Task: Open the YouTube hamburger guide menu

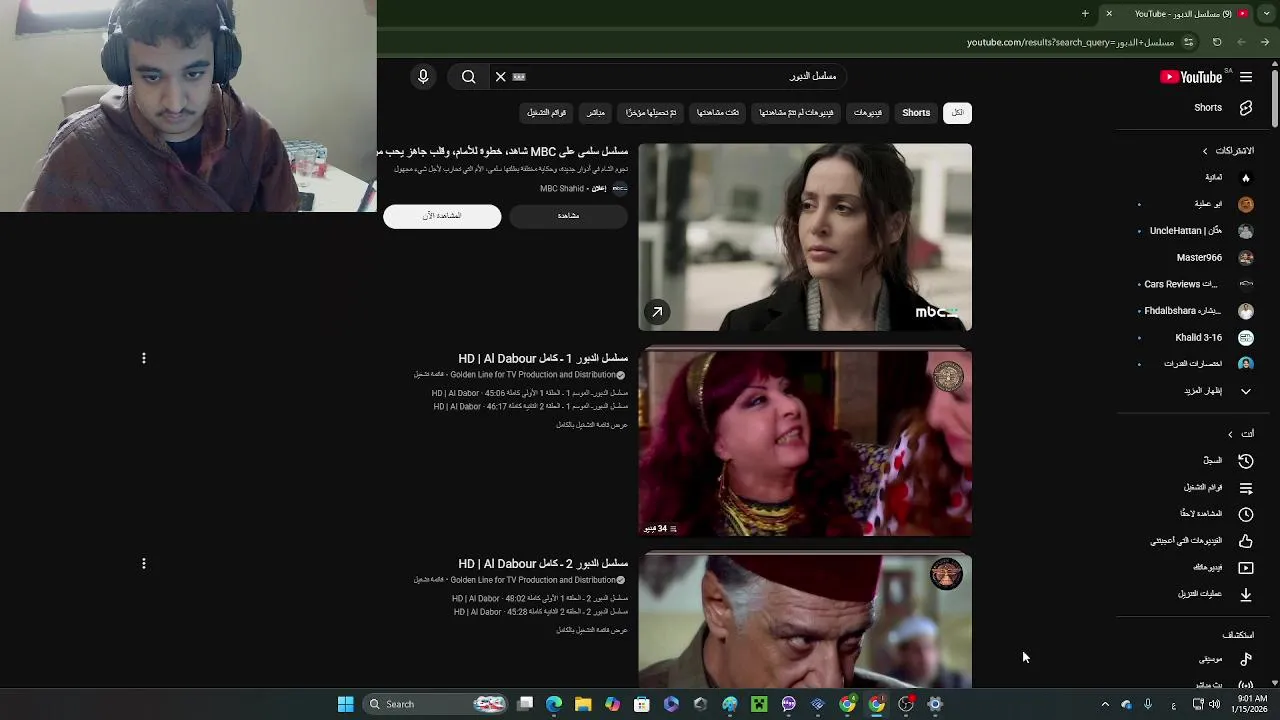Action: [x=1246, y=77]
